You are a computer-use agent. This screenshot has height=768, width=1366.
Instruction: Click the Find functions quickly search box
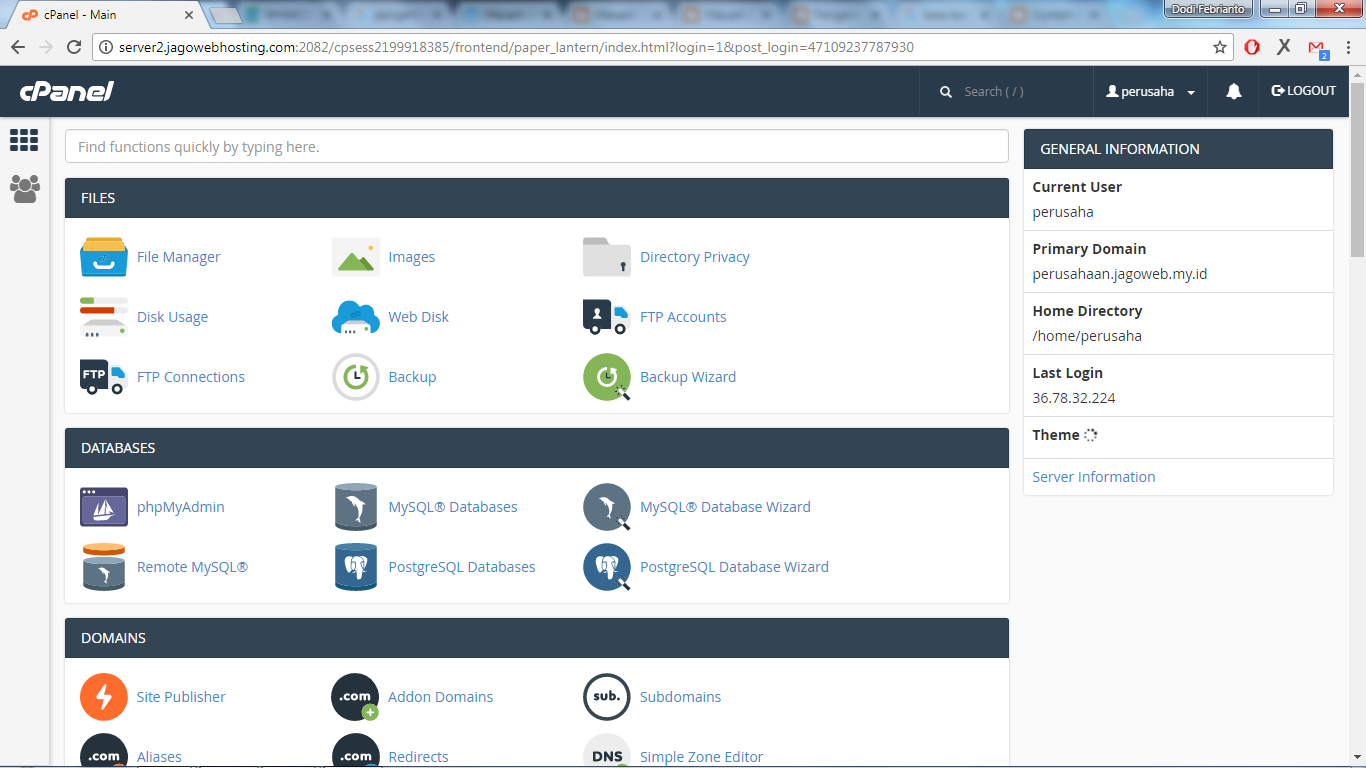(x=536, y=146)
